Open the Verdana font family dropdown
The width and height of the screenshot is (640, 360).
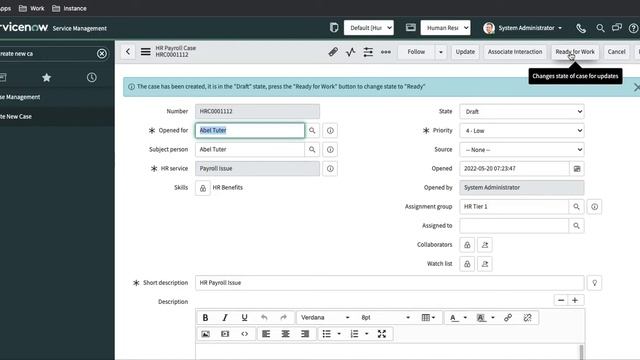pyautogui.click(x=325, y=318)
